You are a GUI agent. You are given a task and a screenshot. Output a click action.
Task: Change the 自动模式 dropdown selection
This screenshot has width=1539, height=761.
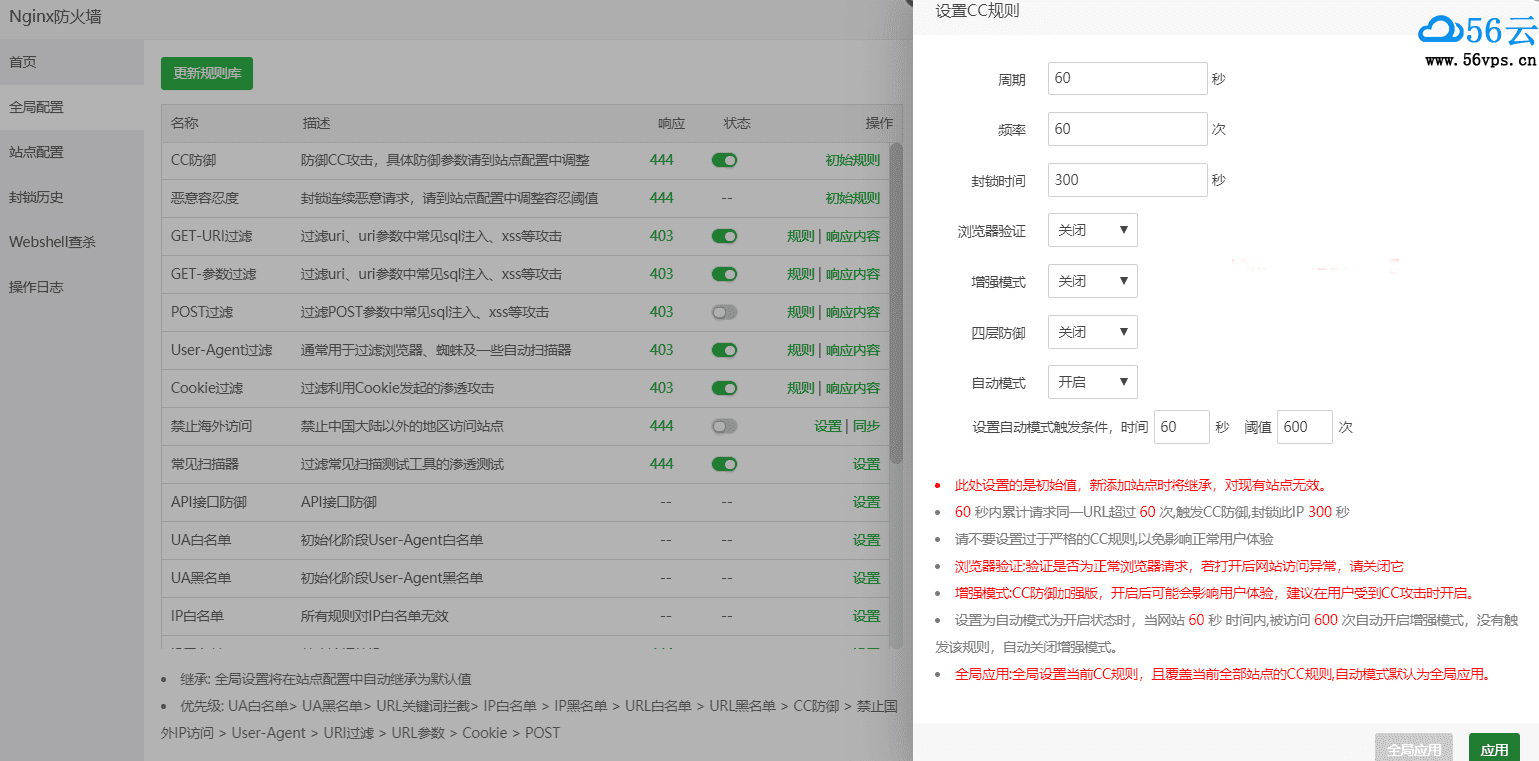1092,382
